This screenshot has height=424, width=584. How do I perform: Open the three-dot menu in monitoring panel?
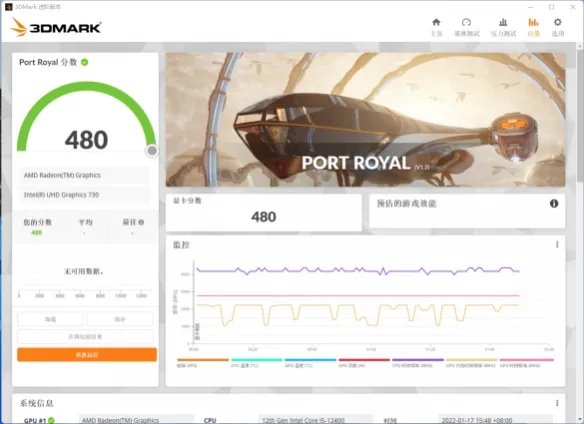pyautogui.click(x=557, y=244)
